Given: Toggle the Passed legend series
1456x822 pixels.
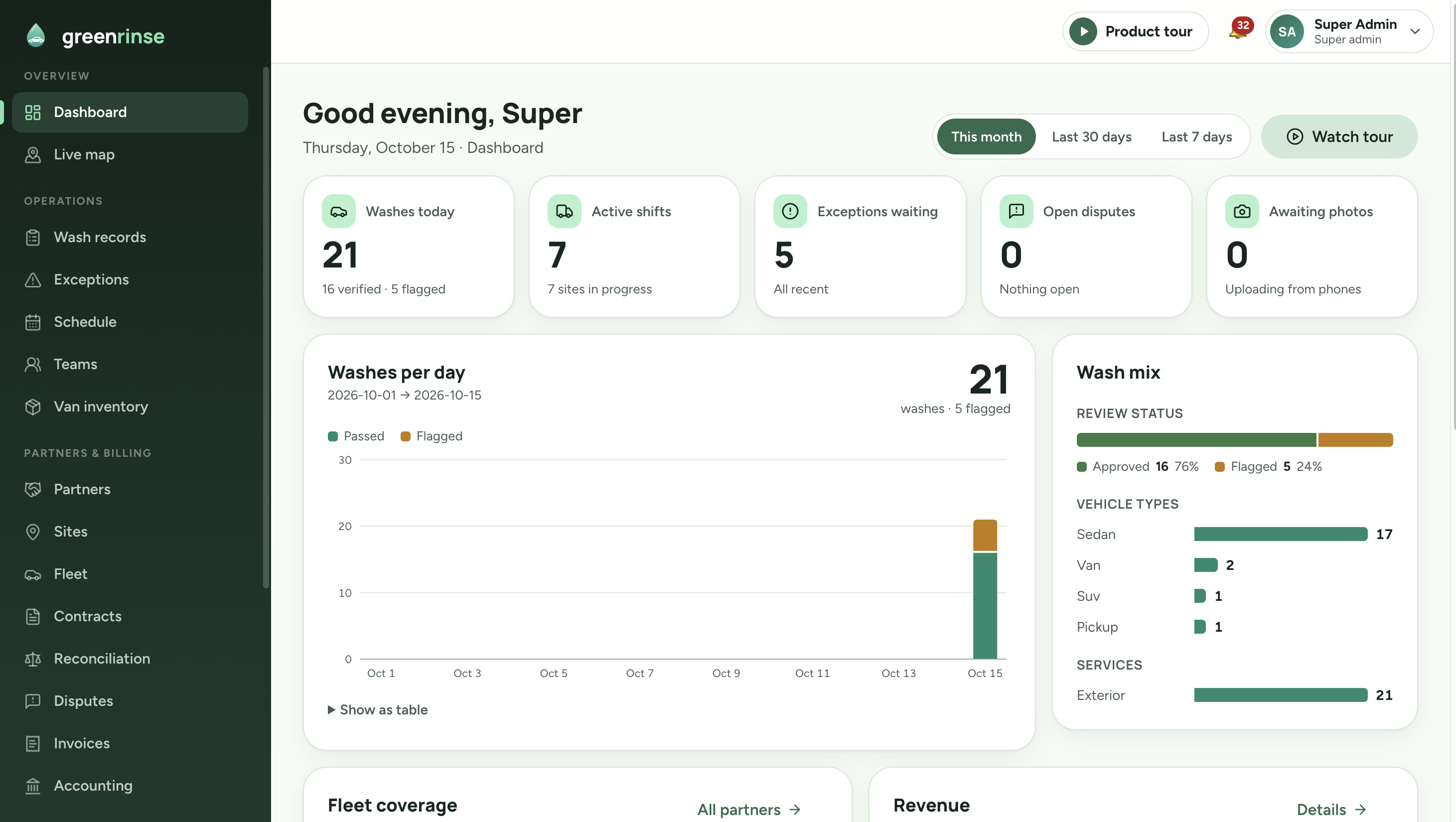Looking at the screenshot, I should (x=356, y=436).
